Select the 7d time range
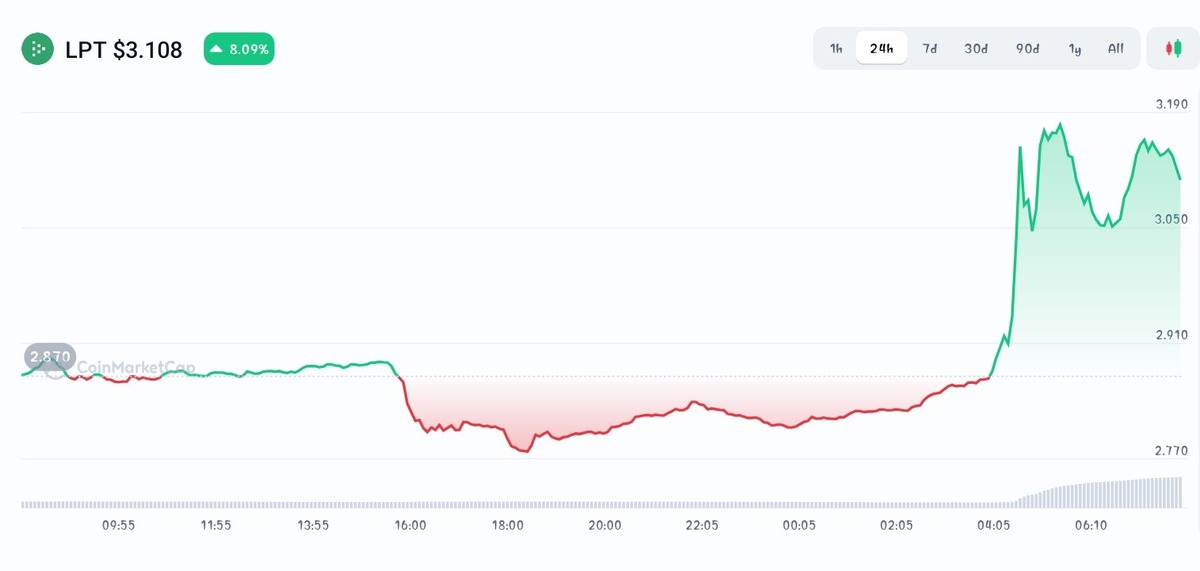 pyautogui.click(x=930, y=48)
